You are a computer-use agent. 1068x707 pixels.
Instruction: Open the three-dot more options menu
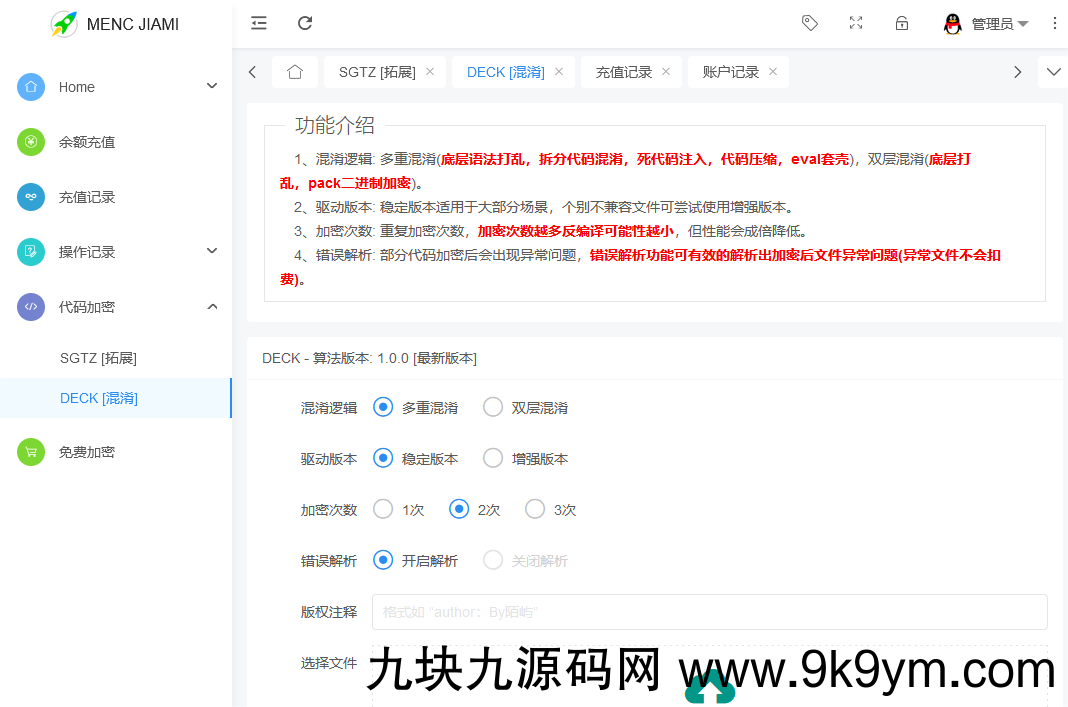point(1054,23)
